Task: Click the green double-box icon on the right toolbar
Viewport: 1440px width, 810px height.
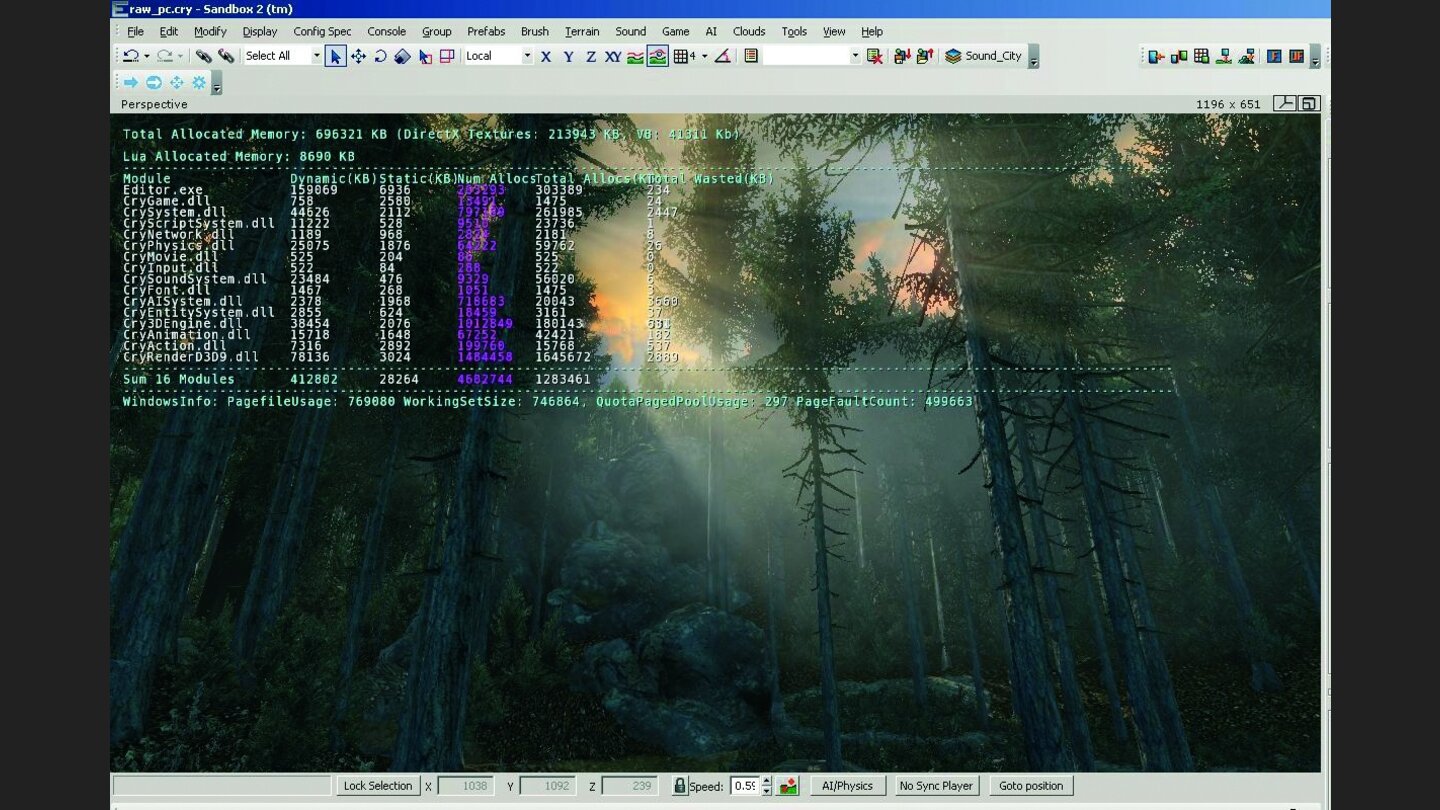Action: click(1179, 56)
